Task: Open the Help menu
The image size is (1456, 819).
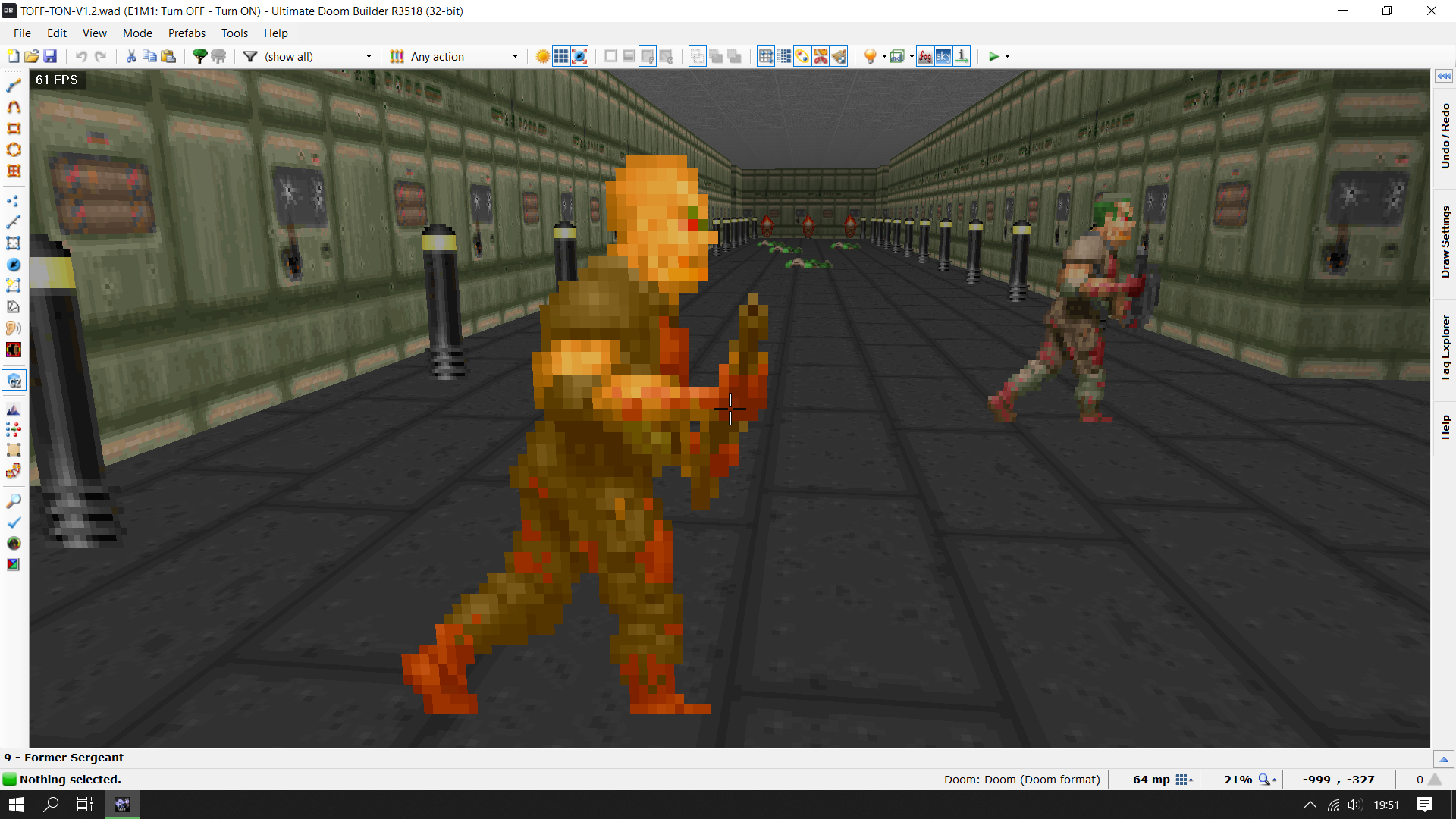Action: tap(276, 33)
